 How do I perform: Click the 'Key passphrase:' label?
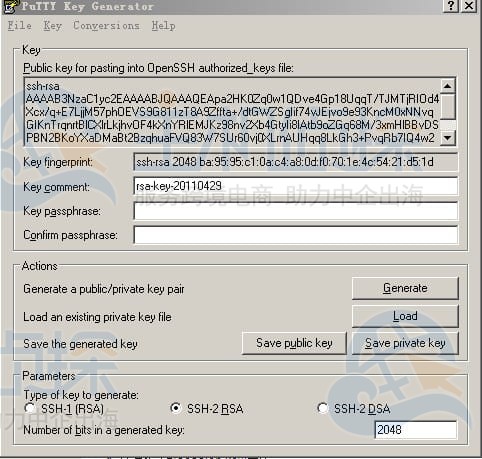coord(62,211)
